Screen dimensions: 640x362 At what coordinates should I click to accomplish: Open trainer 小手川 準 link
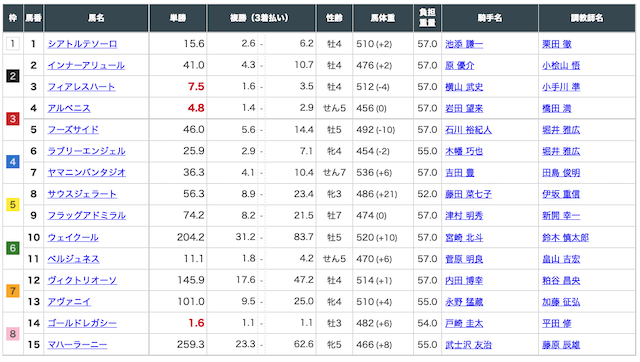(x=561, y=87)
